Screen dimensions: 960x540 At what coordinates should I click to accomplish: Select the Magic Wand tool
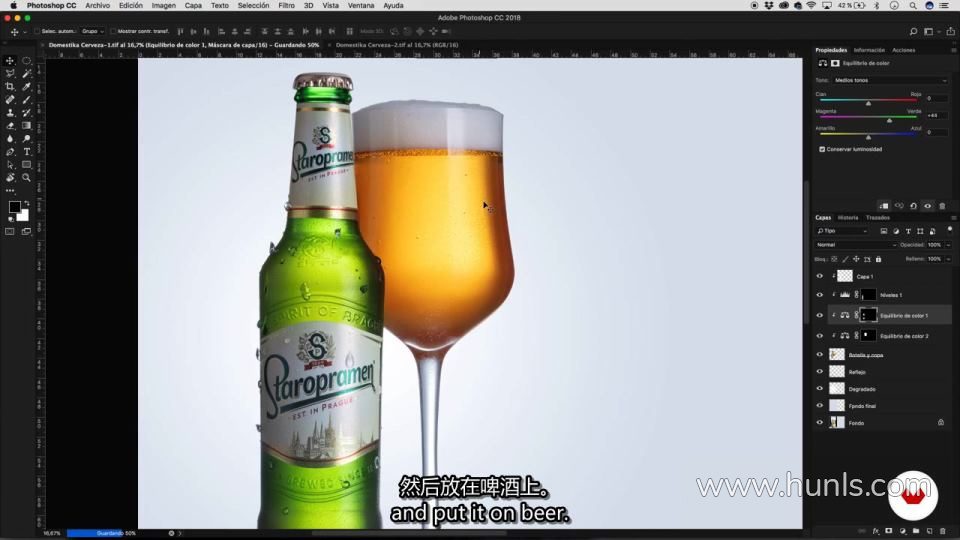[x=26, y=73]
